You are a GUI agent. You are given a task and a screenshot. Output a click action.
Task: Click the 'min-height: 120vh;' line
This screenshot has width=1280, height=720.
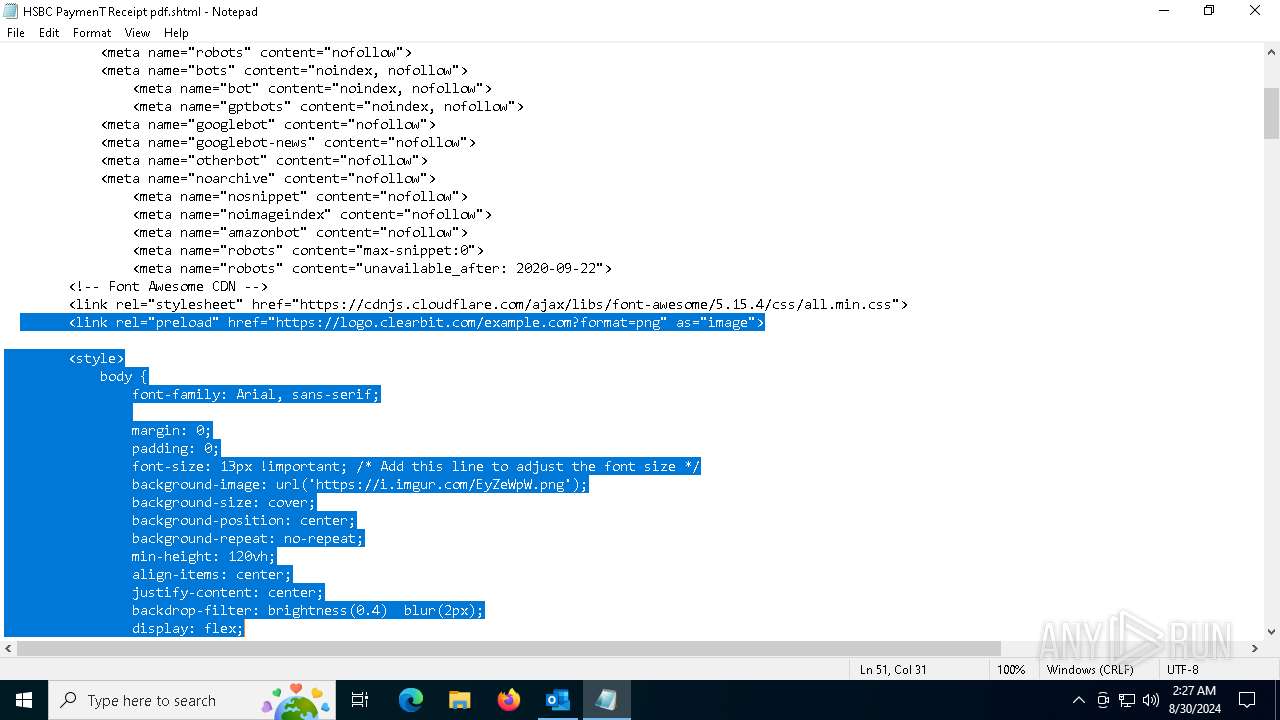(204, 557)
